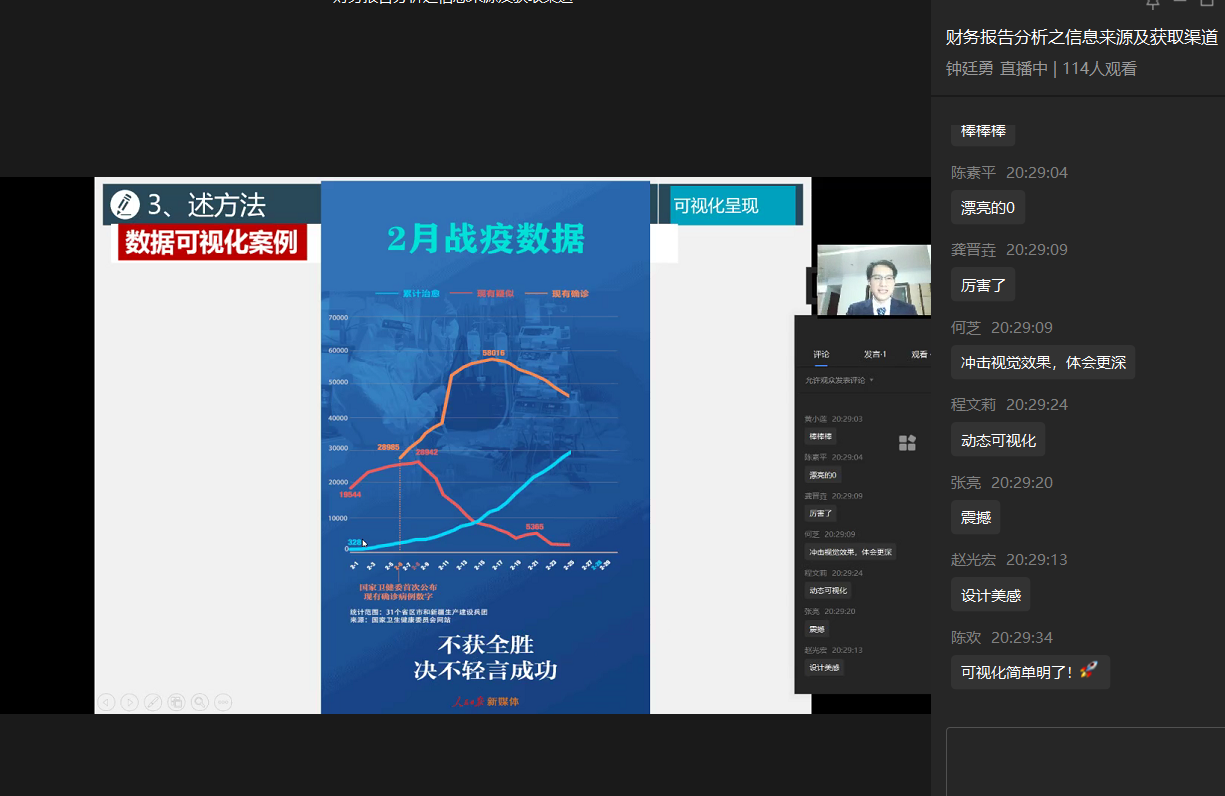Switch to the 发言·1 tab
The width and height of the screenshot is (1225, 796).
point(875,354)
